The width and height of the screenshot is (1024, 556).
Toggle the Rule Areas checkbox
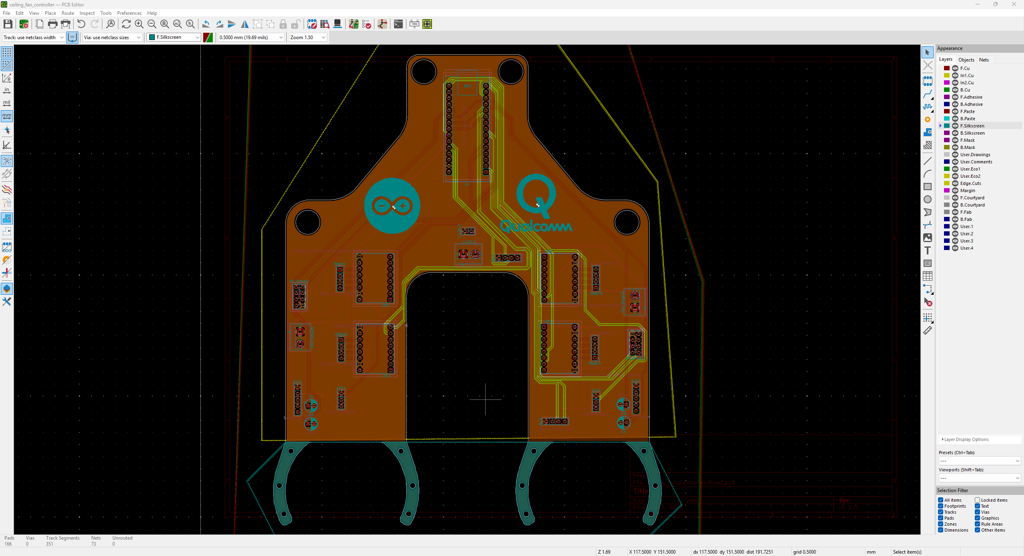click(x=978, y=524)
